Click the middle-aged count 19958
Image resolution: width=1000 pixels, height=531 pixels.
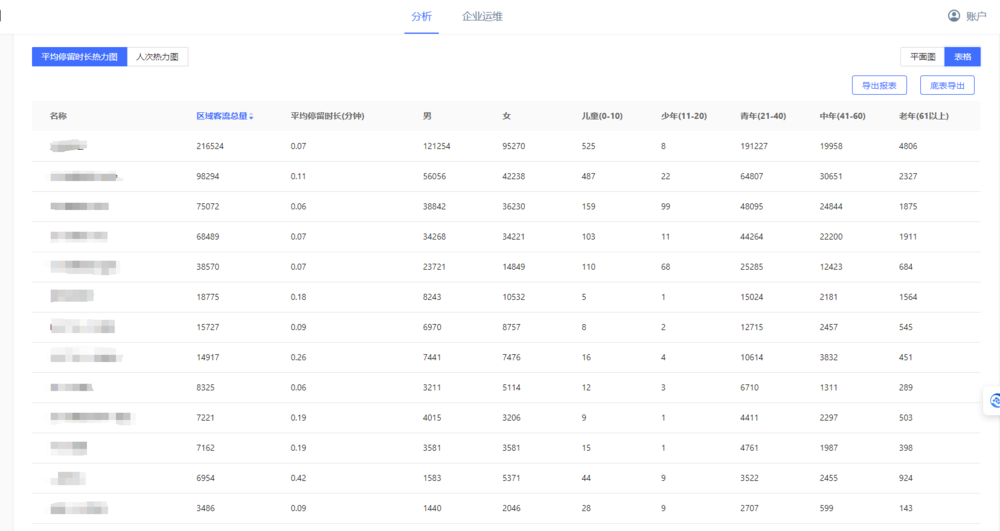(831, 146)
